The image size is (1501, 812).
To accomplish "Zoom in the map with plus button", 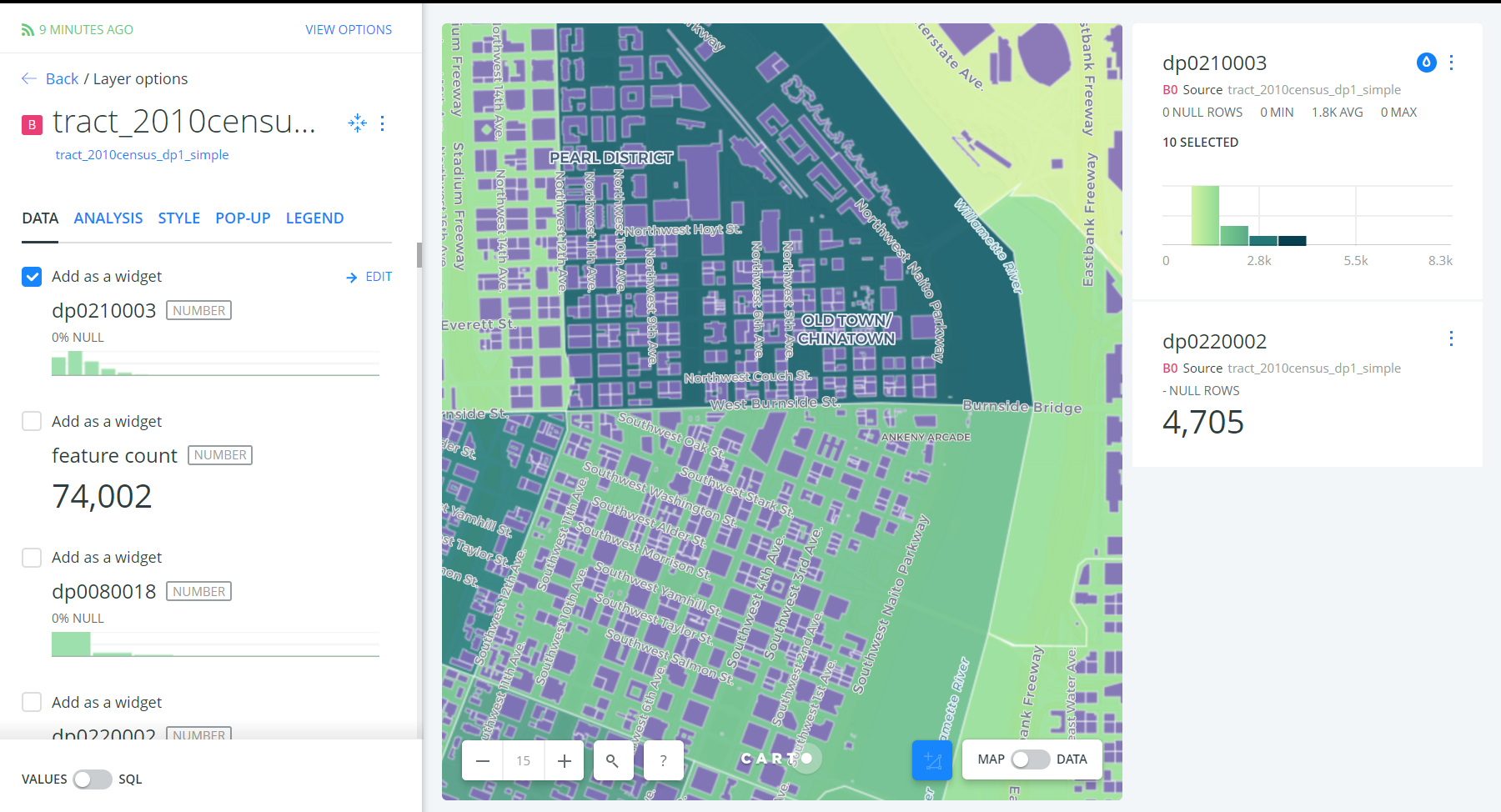I will (x=565, y=760).
